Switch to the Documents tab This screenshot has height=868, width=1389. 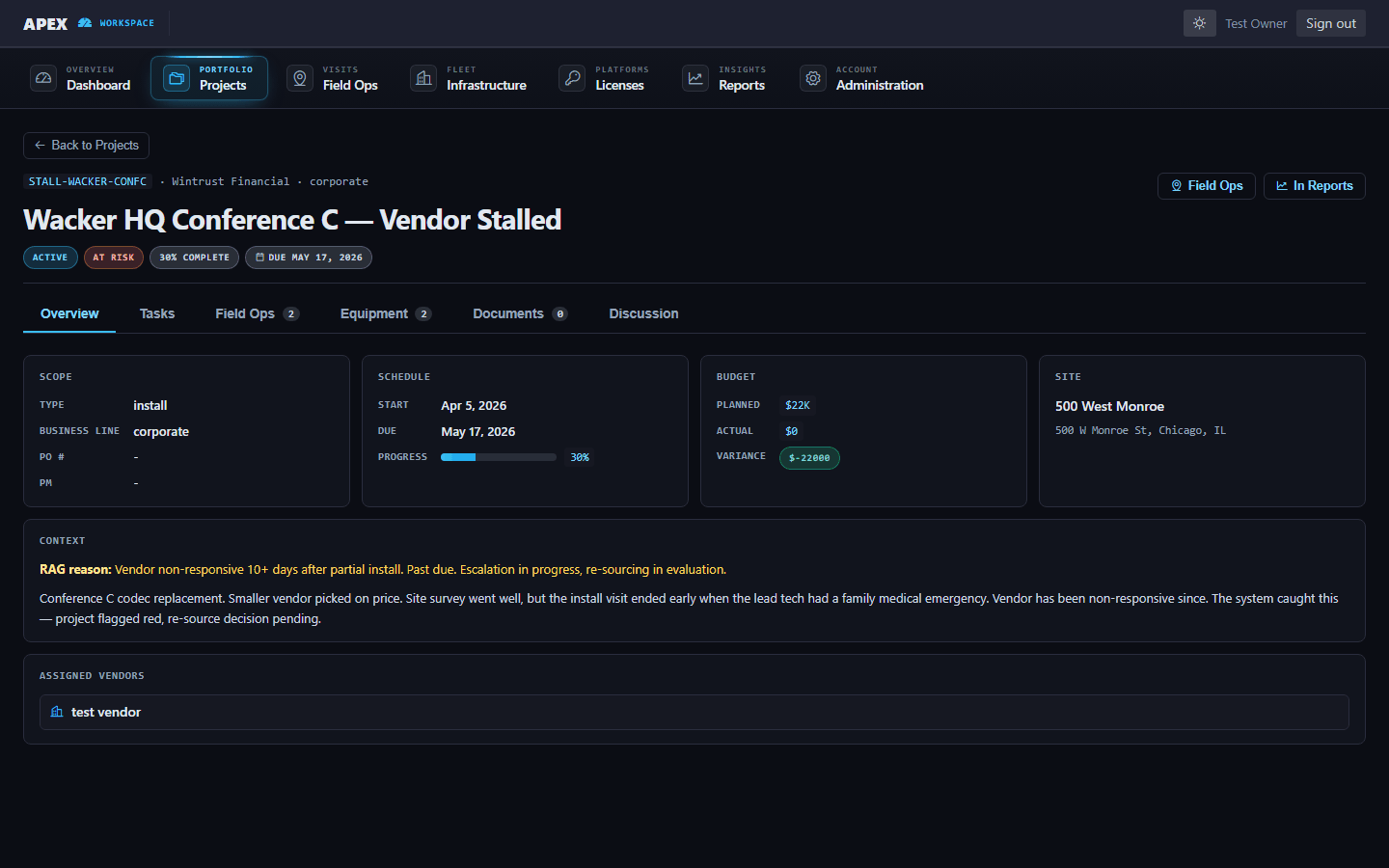tap(520, 314)
